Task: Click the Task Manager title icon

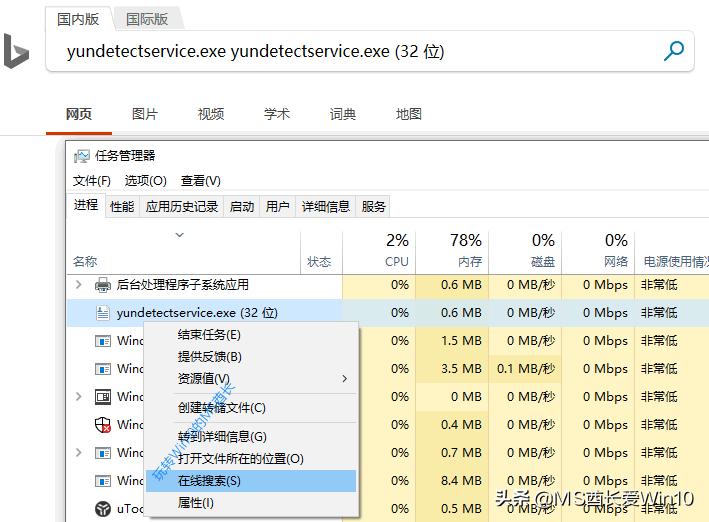Action: click(x=82, y=157)
